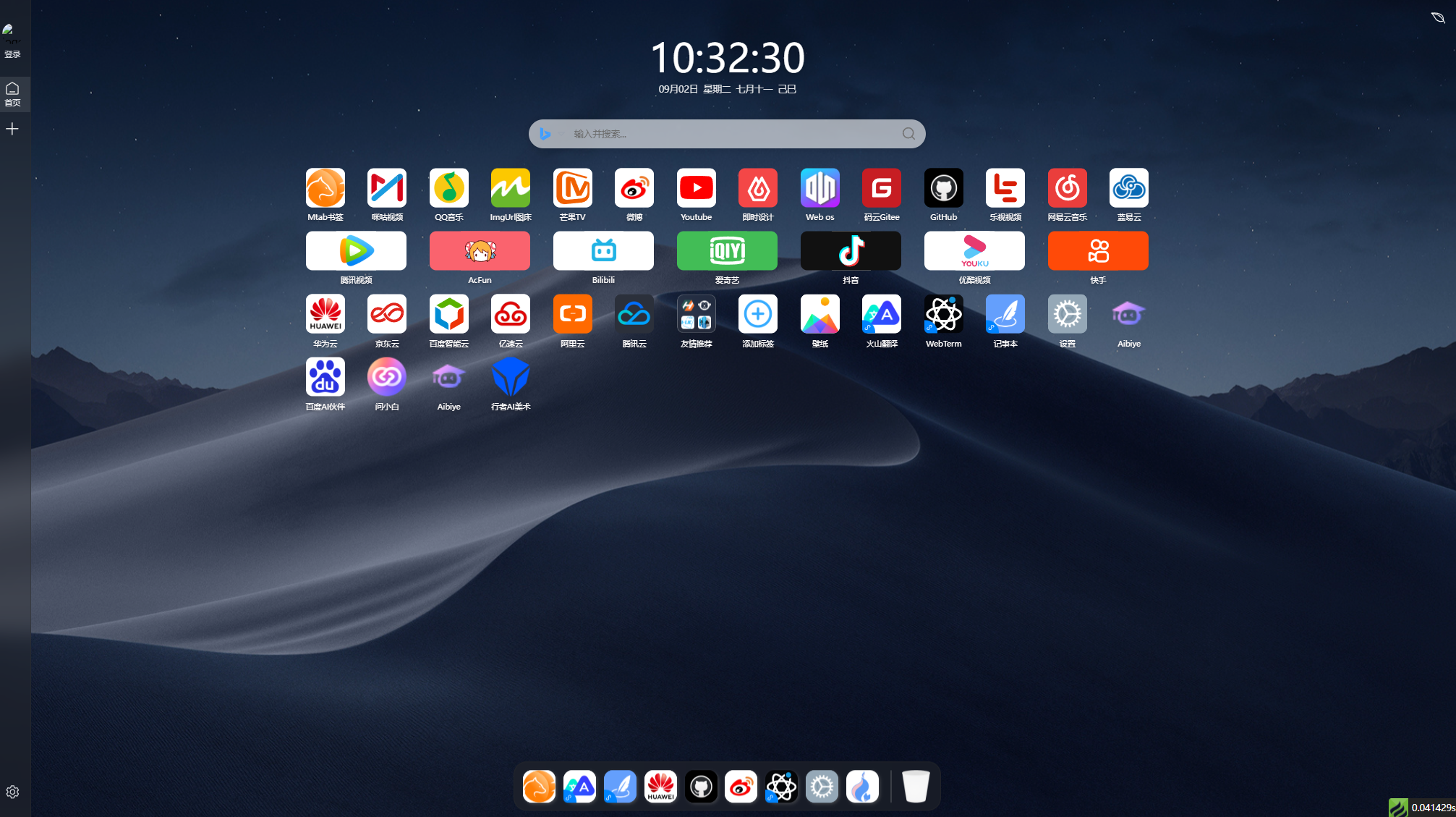Image resolution: width=1456 pixels, height=817 pixels.
Task: Click the 添加标签 plus icon
Action: [x=757, y=314]
